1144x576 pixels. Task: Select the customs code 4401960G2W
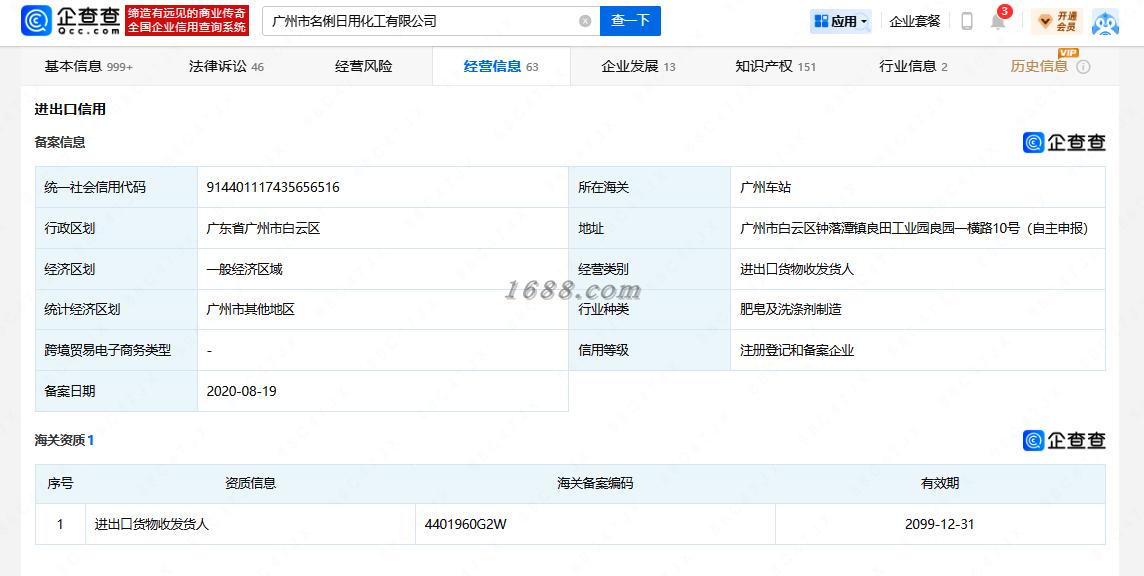tap(465, 524)
